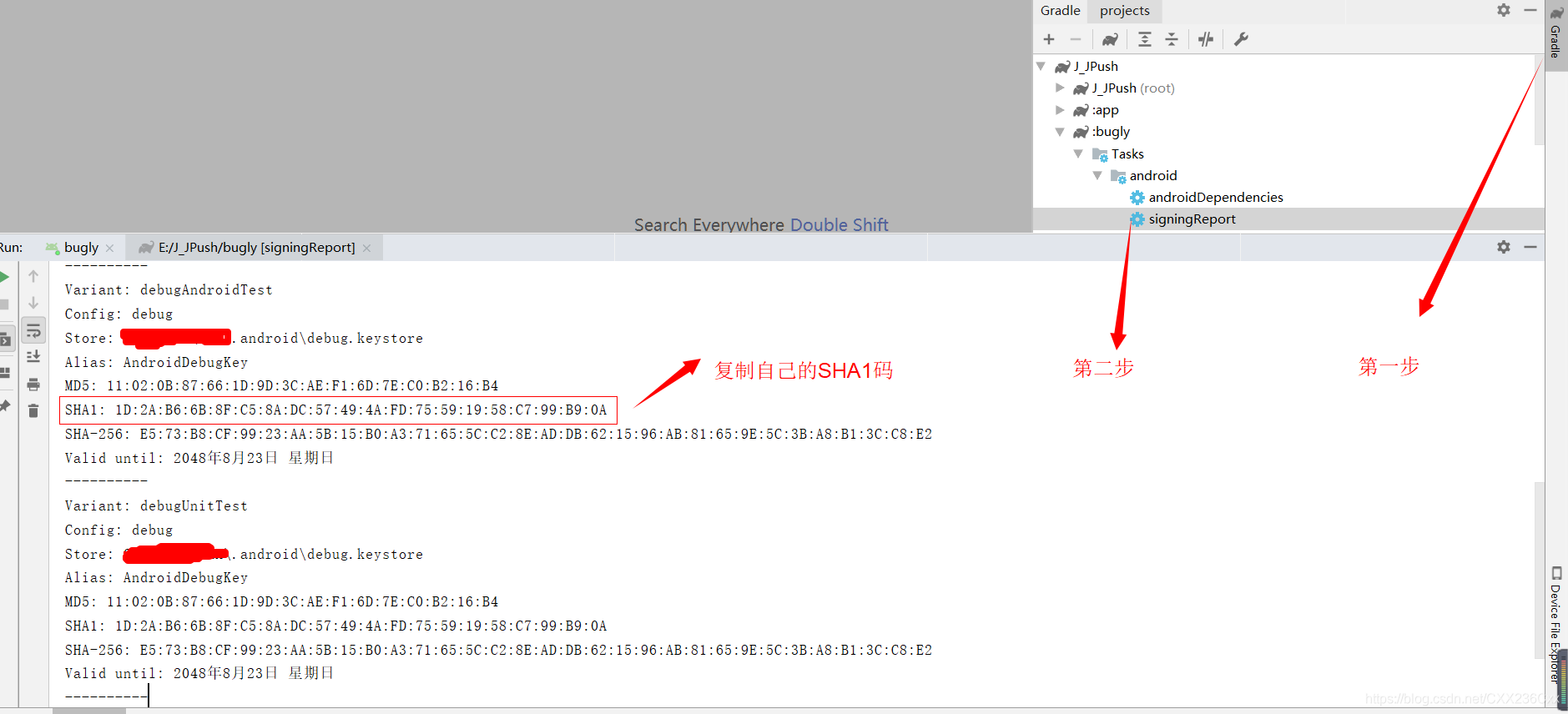The height and width of the screenshot is (714, 1568).
Task: Collapse the android tasks folder
Action: pyautogui.click(x=1097, y=175)
